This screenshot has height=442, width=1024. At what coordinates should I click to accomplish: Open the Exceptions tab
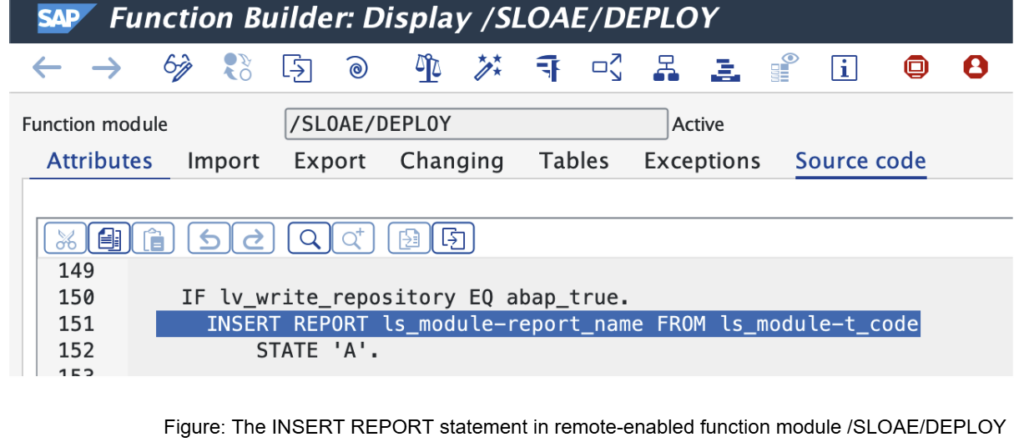[702, 161]
